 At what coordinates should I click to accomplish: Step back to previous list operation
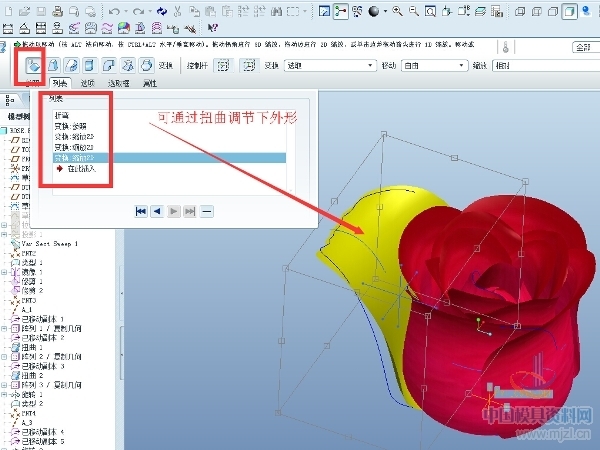(157, 211)
